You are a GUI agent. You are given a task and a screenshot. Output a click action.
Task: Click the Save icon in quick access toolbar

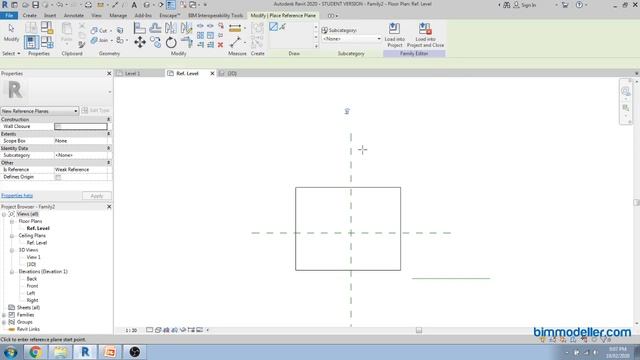[36, 5]
